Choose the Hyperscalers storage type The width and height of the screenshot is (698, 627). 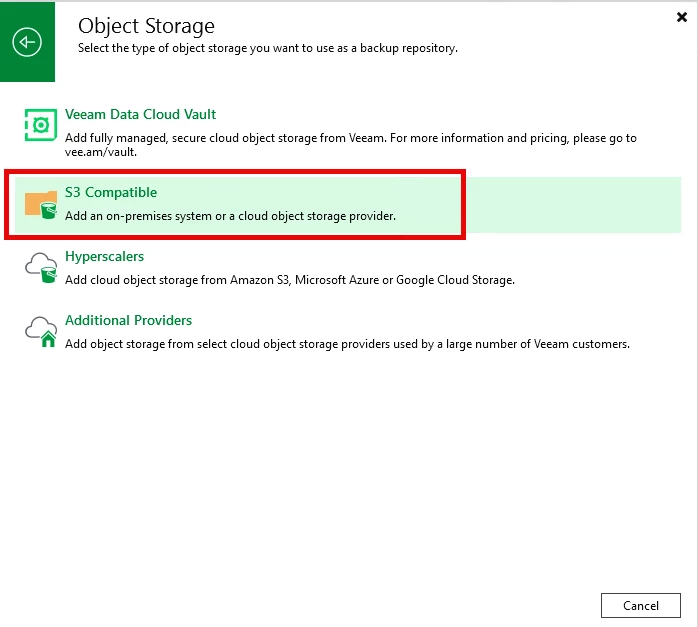105,256
